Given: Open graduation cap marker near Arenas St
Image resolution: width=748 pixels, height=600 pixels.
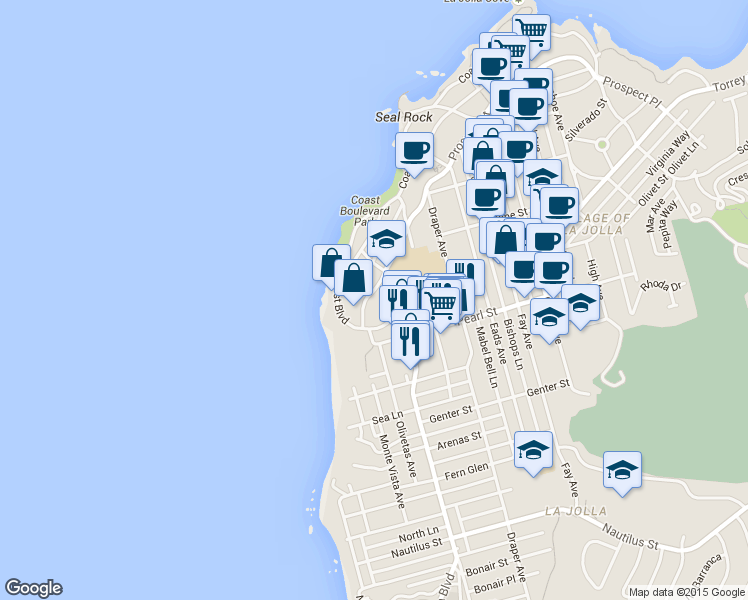Looking at the screenshot, I should [x=533, y=449].
